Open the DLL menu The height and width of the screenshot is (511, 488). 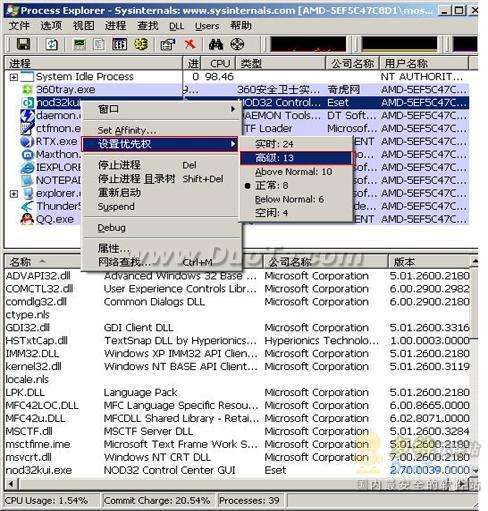[x=176, y=26]
